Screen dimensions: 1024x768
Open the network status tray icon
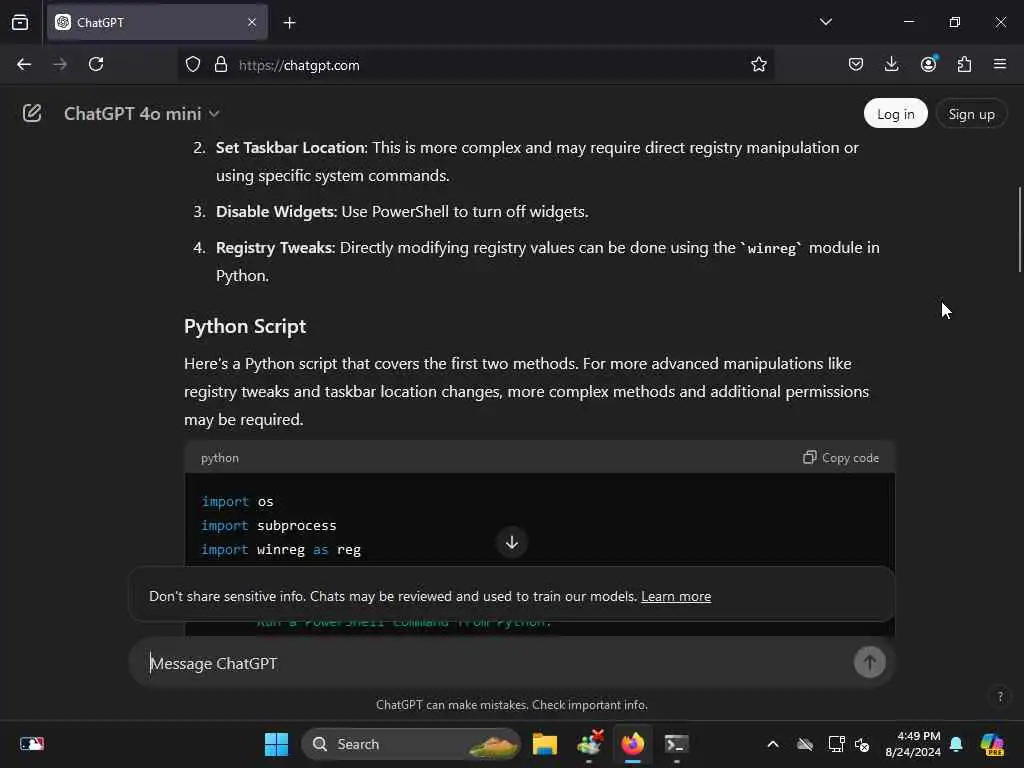(x=836, y=744)
